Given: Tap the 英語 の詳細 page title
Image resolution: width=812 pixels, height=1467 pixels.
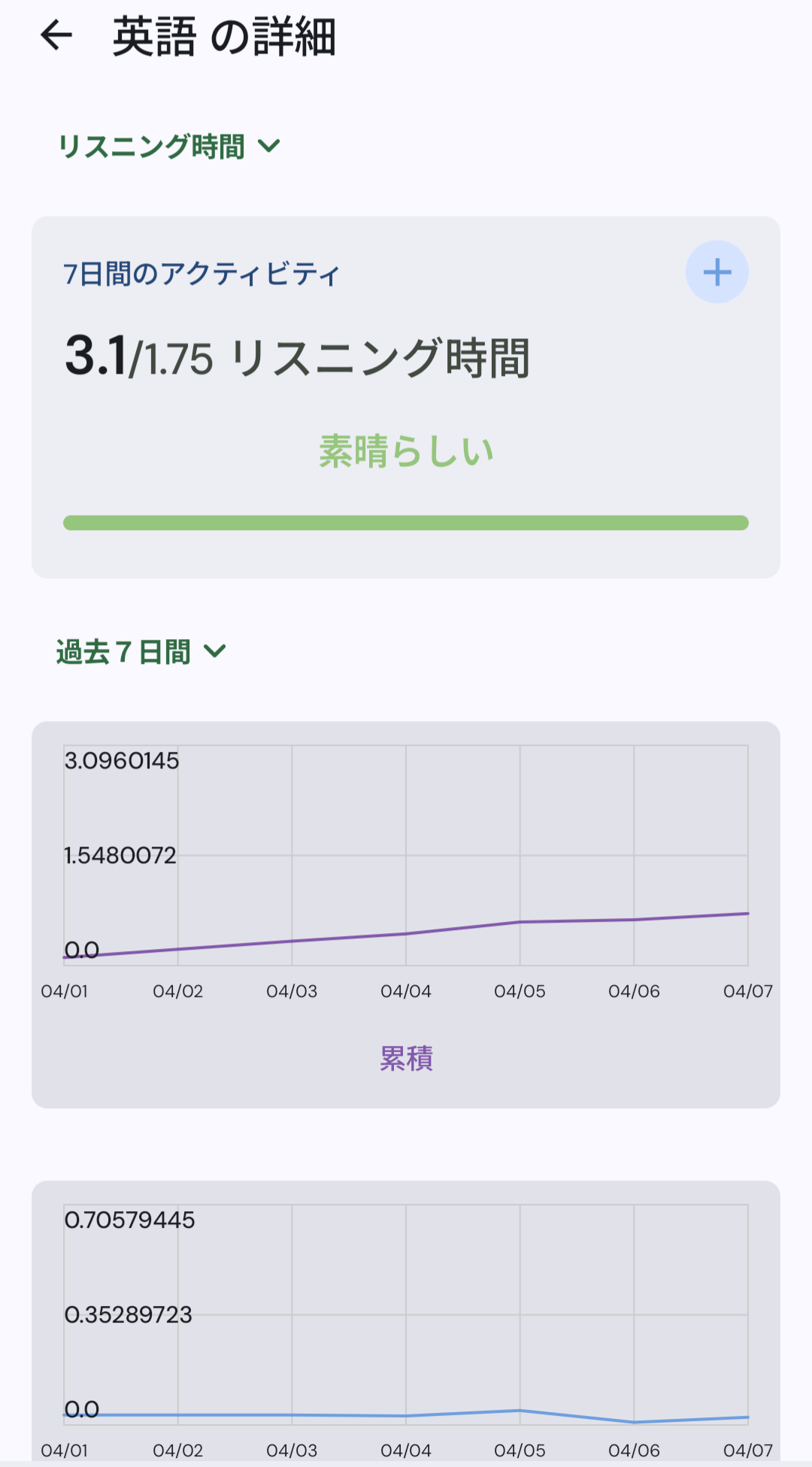Looking at the screenshot, I should 224,37.
